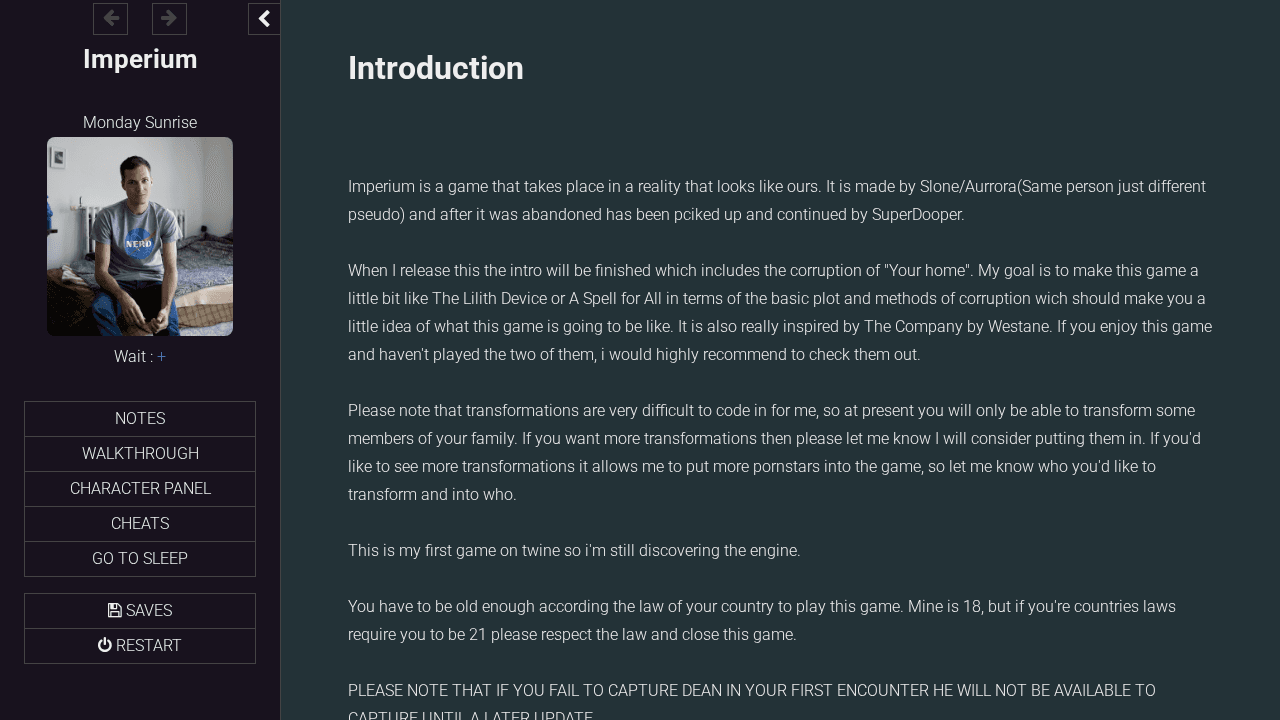Image resolution: width=1280 pixels, height=720 pixels.
Task: Click the paragraph mentioning Slone/Aurrora
Action: pyautogui.click(x=776, y=201)
